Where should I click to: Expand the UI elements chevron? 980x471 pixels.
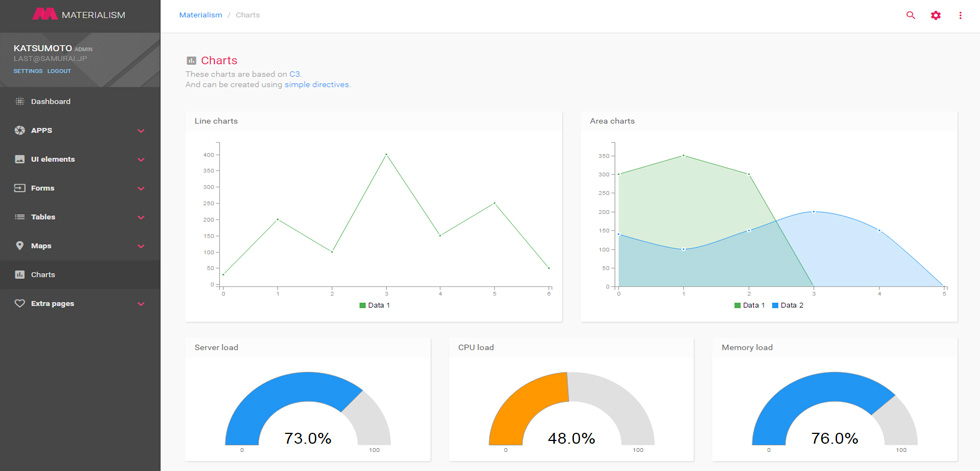141,160
